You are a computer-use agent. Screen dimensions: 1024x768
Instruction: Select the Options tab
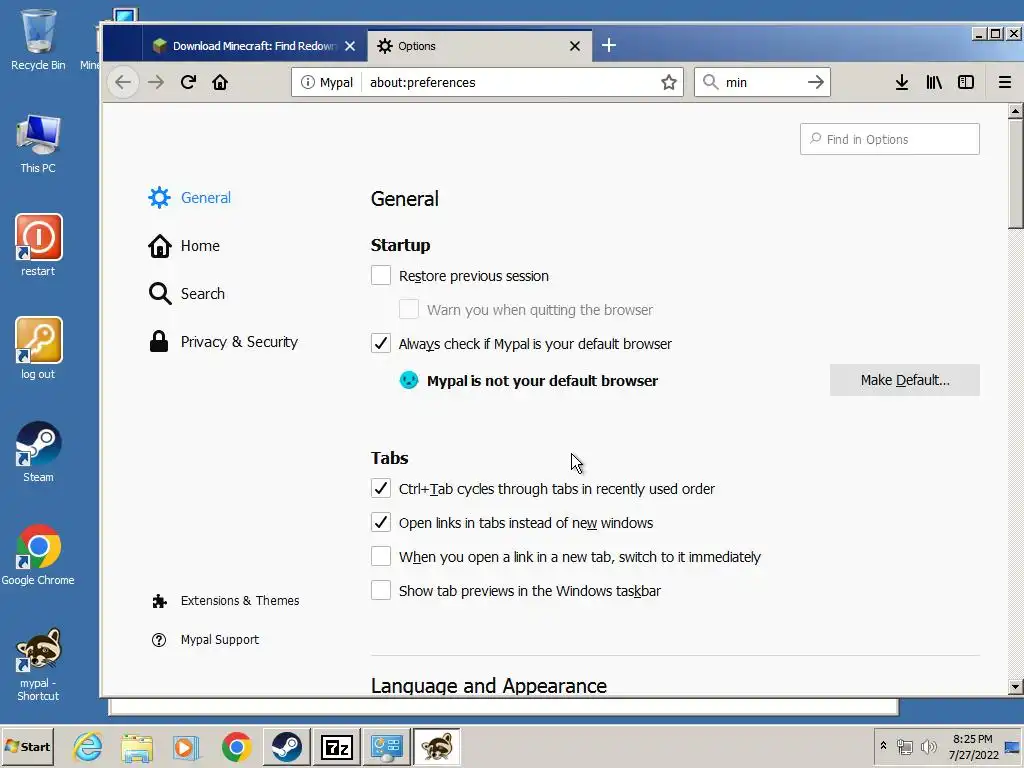(480, 46)
